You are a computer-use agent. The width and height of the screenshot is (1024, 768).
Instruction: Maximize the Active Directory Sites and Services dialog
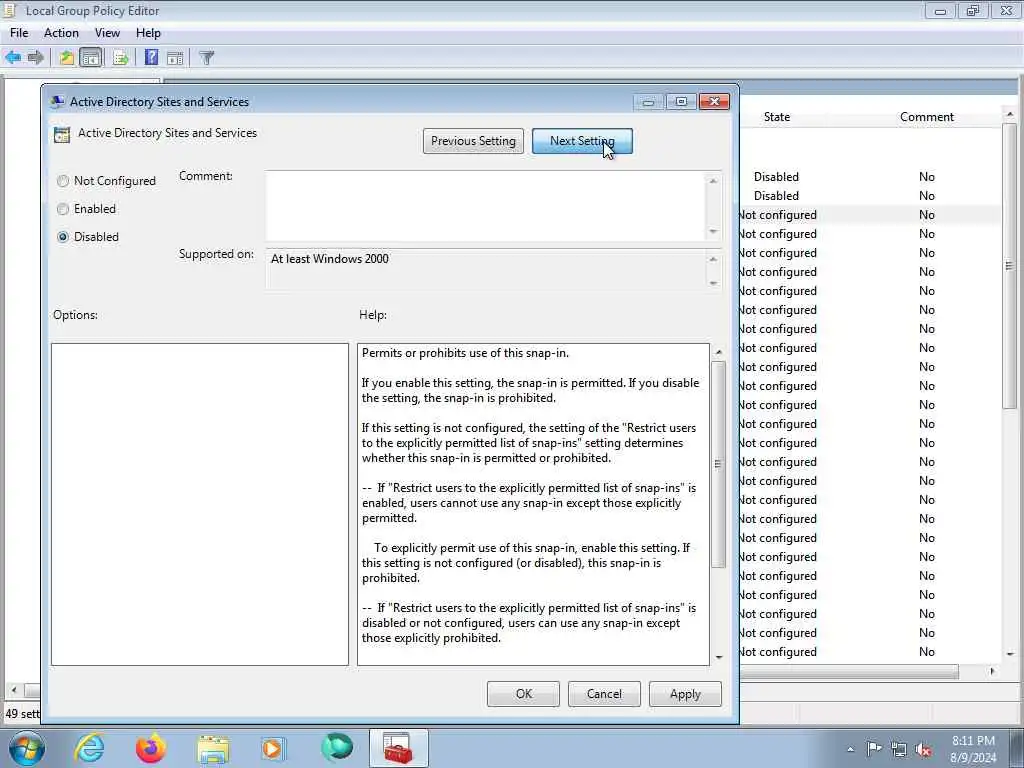point(681,102)
